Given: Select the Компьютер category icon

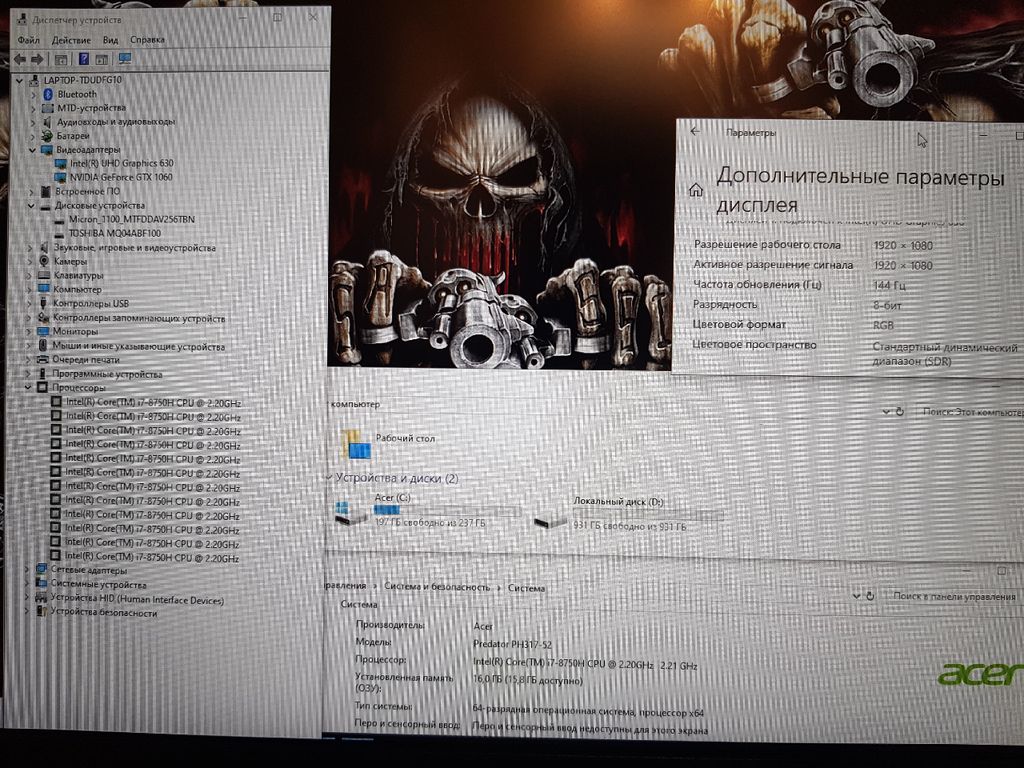Looking at the screenshot, I should coord(44,289).
